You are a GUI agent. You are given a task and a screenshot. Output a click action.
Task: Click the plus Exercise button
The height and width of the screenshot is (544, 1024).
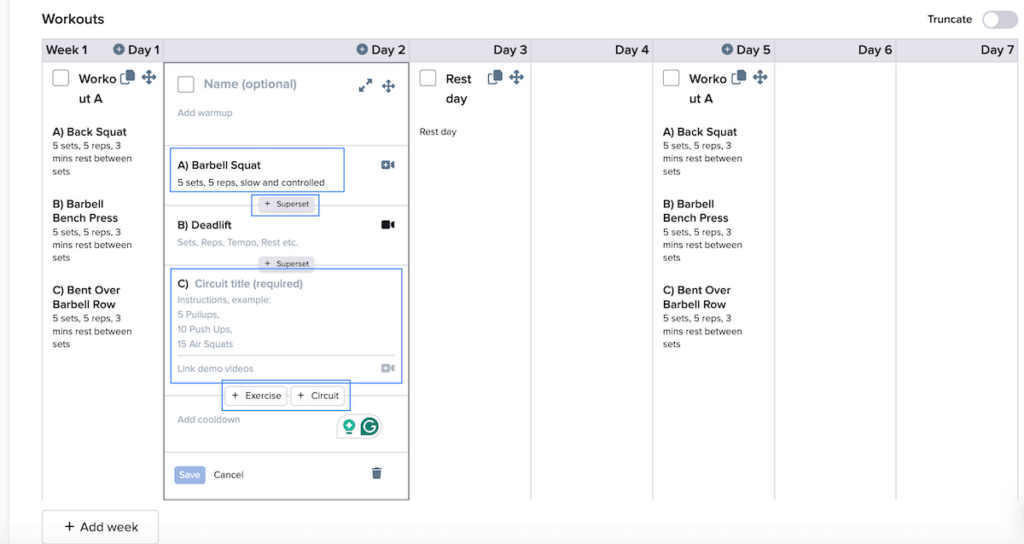(x=256, y=396)
